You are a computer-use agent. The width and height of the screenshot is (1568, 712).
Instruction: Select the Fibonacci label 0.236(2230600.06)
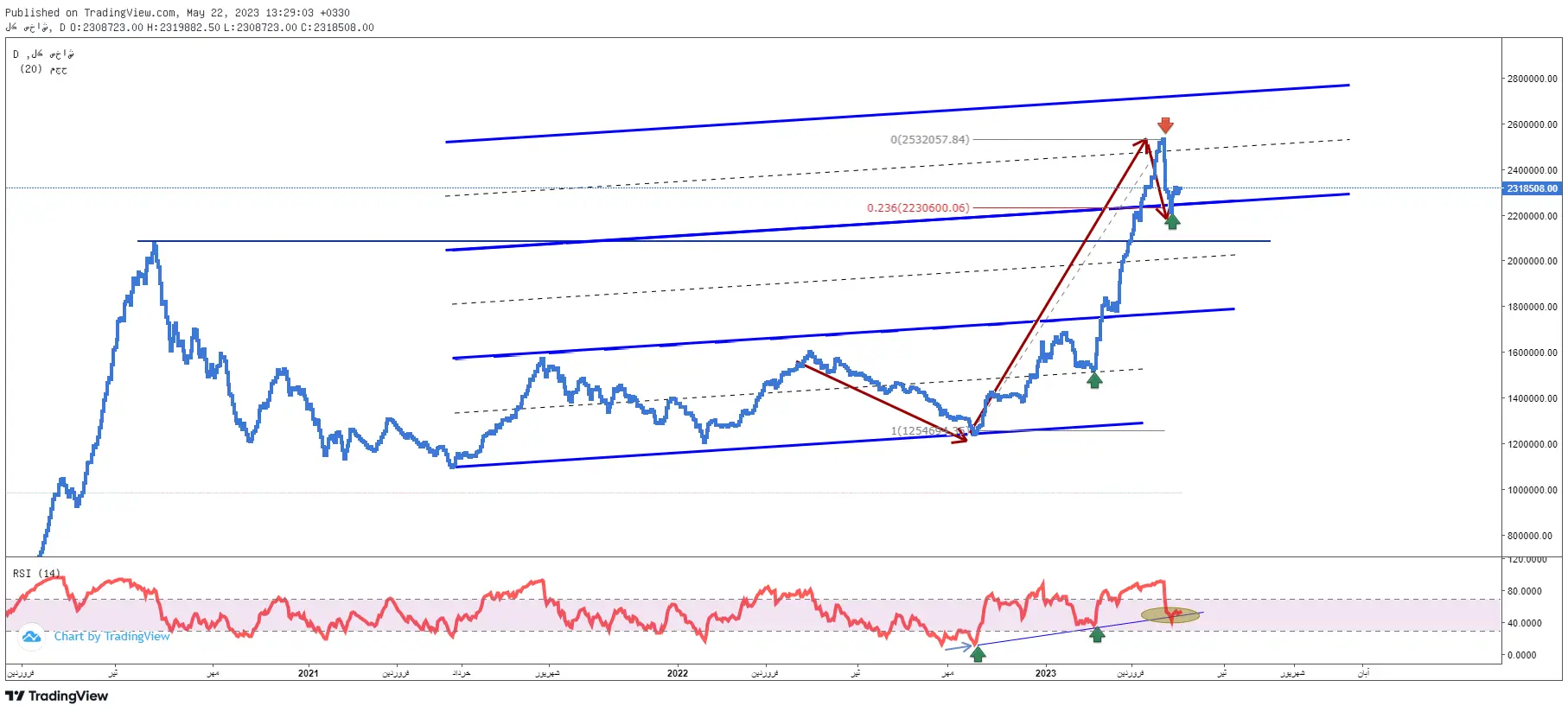tap(918, 208)
